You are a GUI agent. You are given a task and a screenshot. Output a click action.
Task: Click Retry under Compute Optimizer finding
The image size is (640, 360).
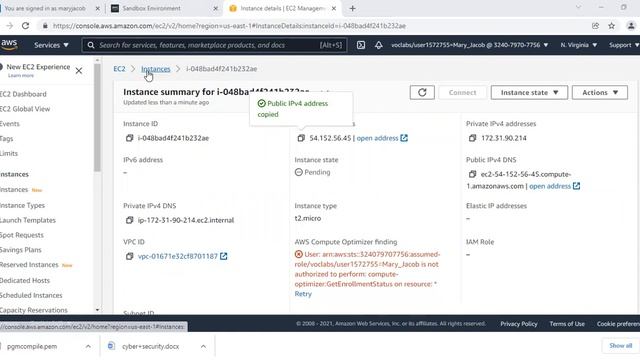(303, 294)
